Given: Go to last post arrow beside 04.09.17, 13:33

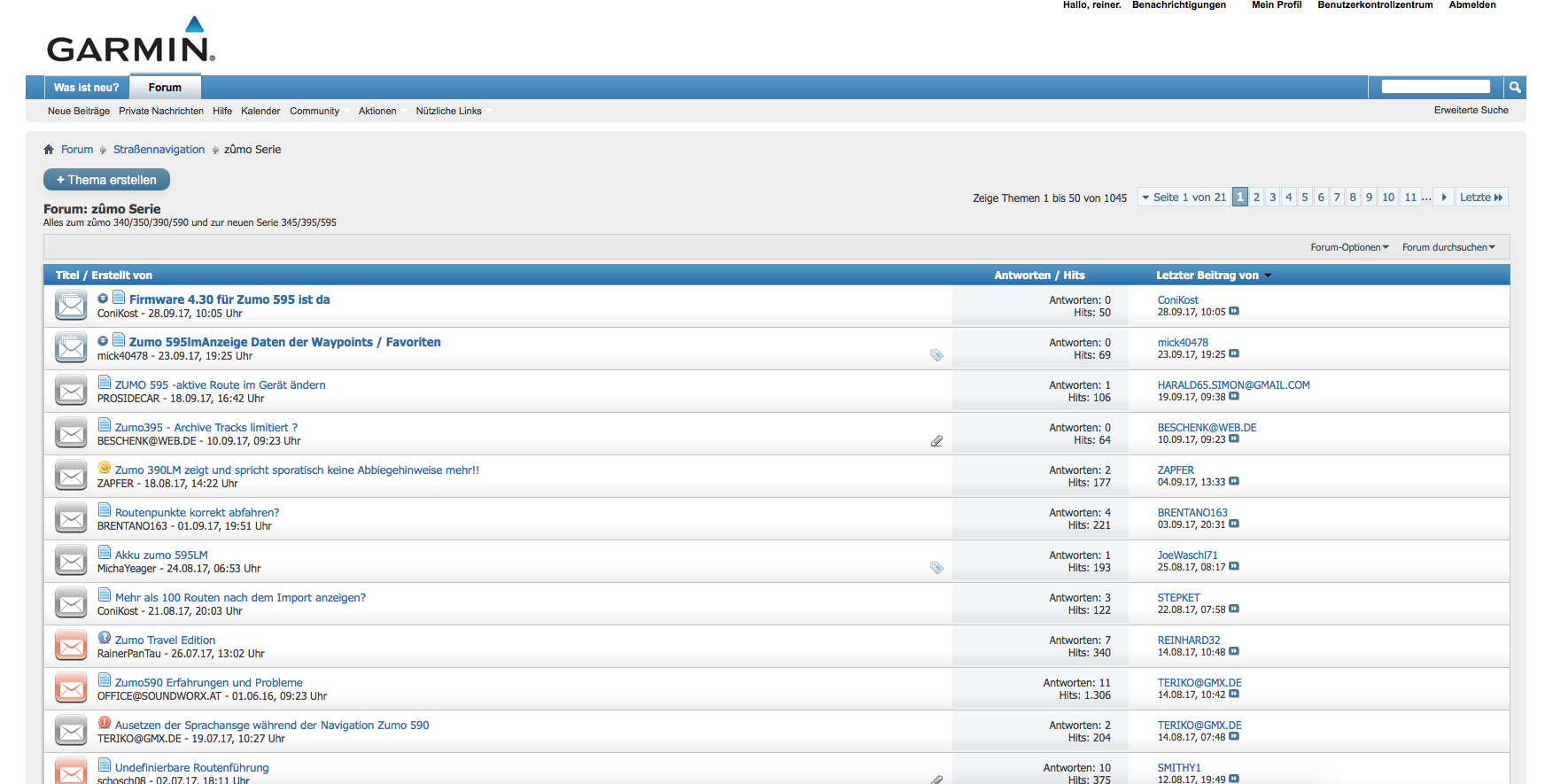Looking at the screenshot, I should (x=1234, y=481).
